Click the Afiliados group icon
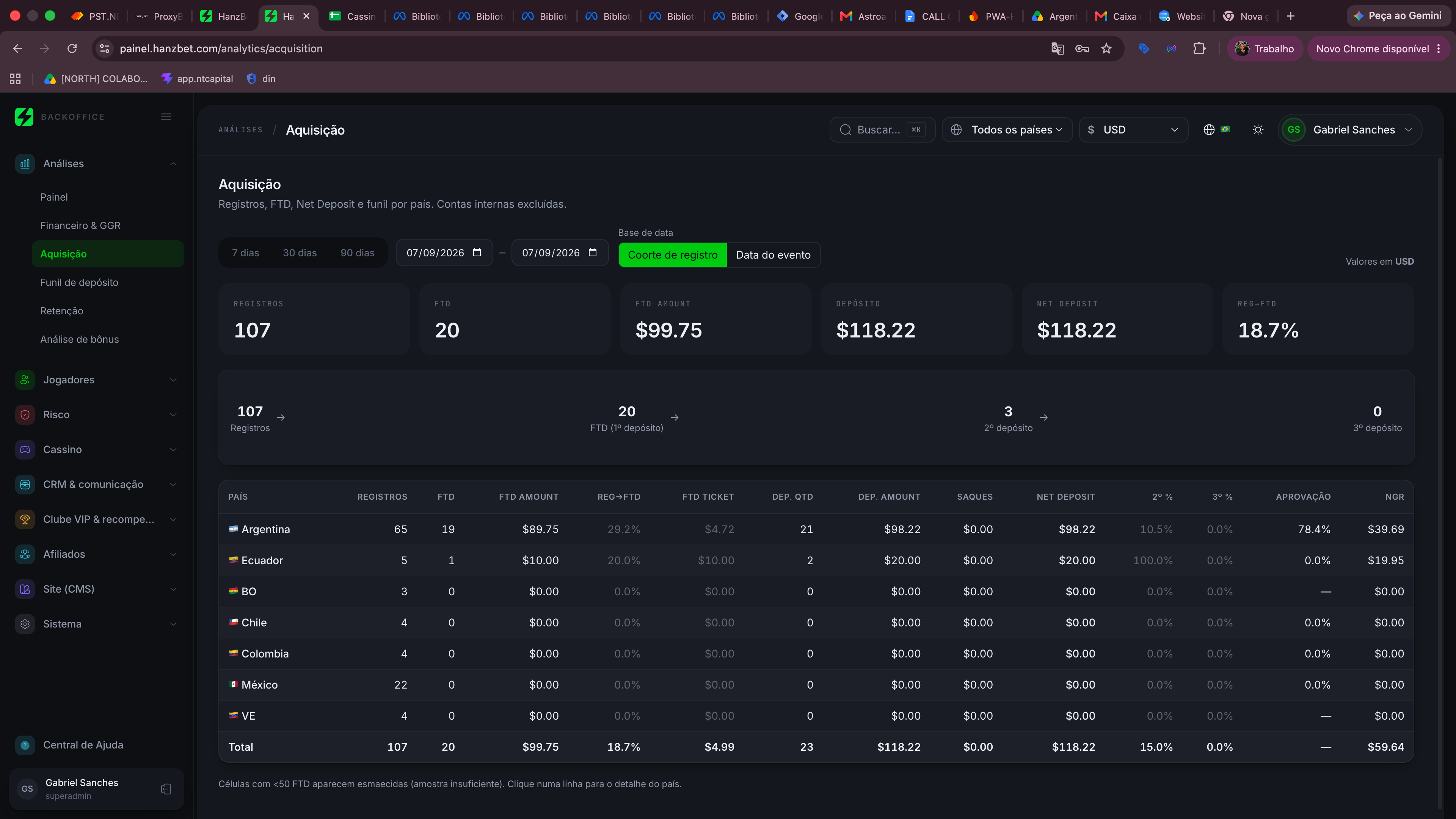1456x819 pixels. pos(25,554)
